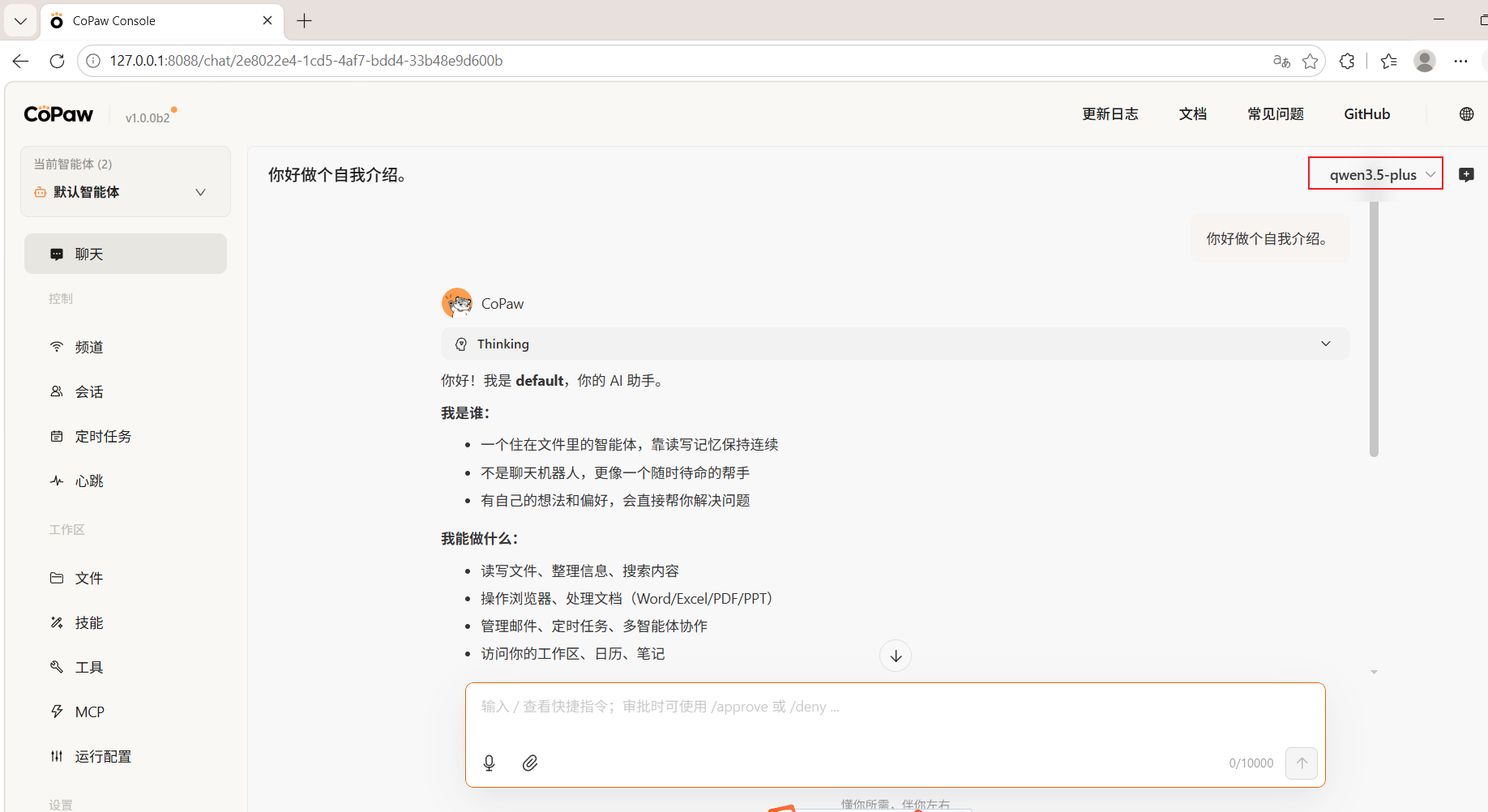The width and height of the screenshot is (1488, 812).
Task: Open the MCP configuration panel
Action: [x=89, y=712]
